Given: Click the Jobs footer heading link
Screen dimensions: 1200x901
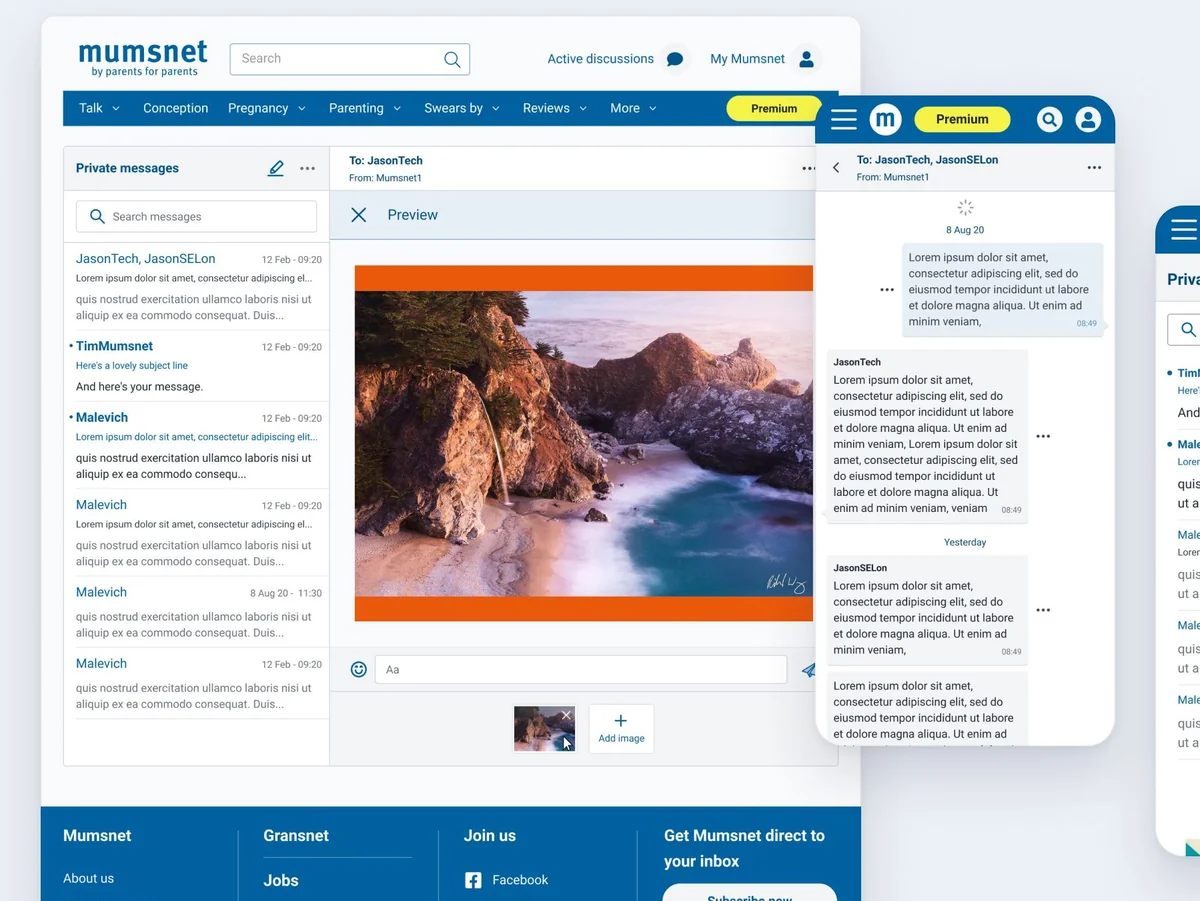Looking at the screenshot, I should tap(281, 880).
